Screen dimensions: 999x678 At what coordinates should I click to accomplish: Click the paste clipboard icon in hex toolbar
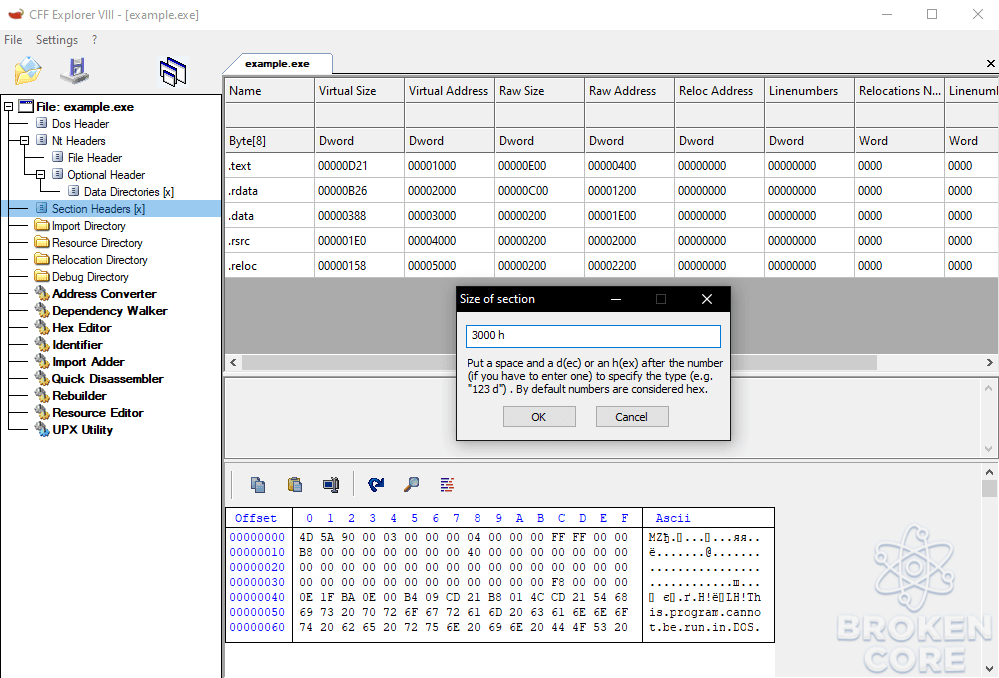coord(294,485)
